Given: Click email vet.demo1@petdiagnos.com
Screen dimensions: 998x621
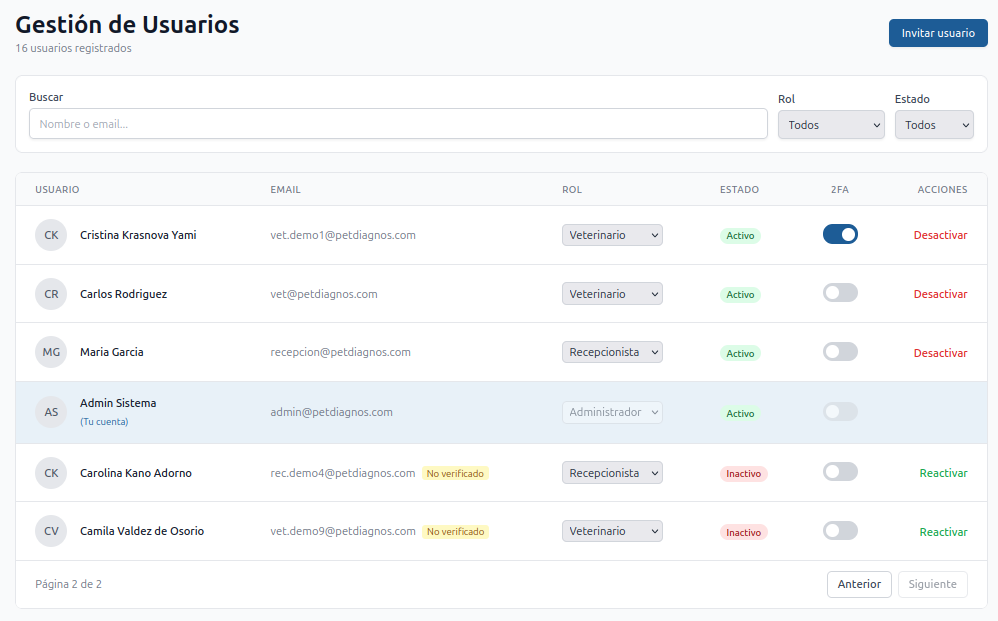Looking at the screenshot, I should pos(343,235).
